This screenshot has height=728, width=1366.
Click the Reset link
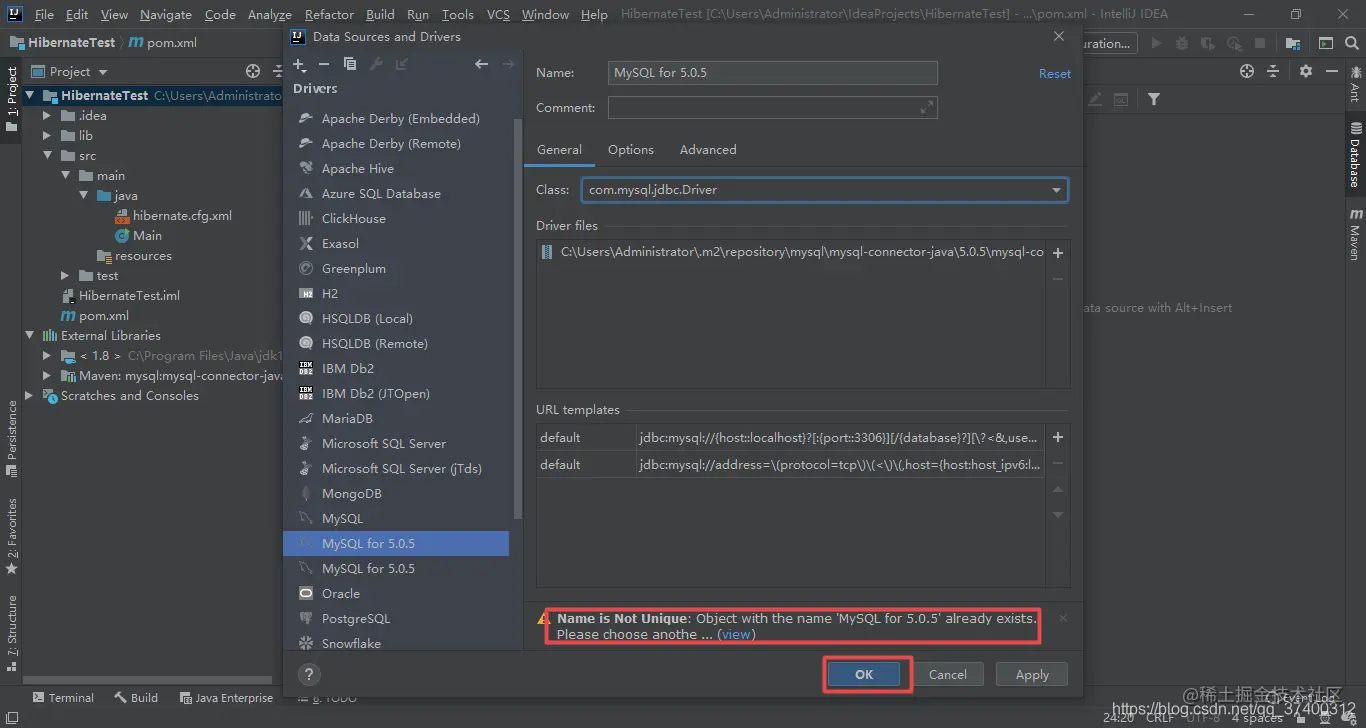[x=1054, y=74]
